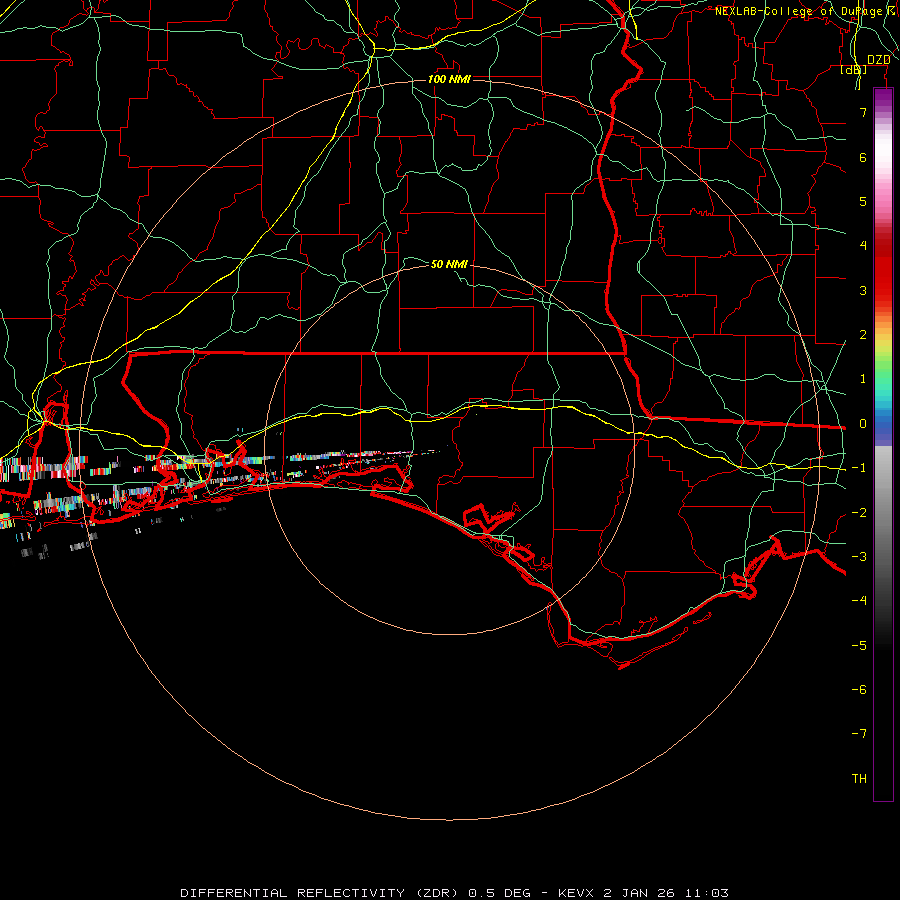The width and height of the screenshot is (900, 900).
Task: Click the "2" value on the color scale
Action: [x=863, y=335]
